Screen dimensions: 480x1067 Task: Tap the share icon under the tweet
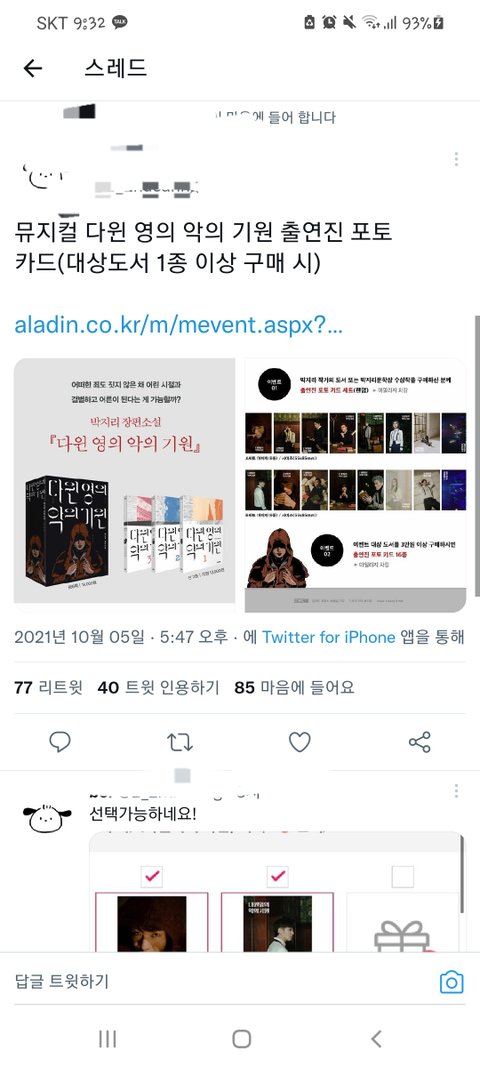(419, 742)
